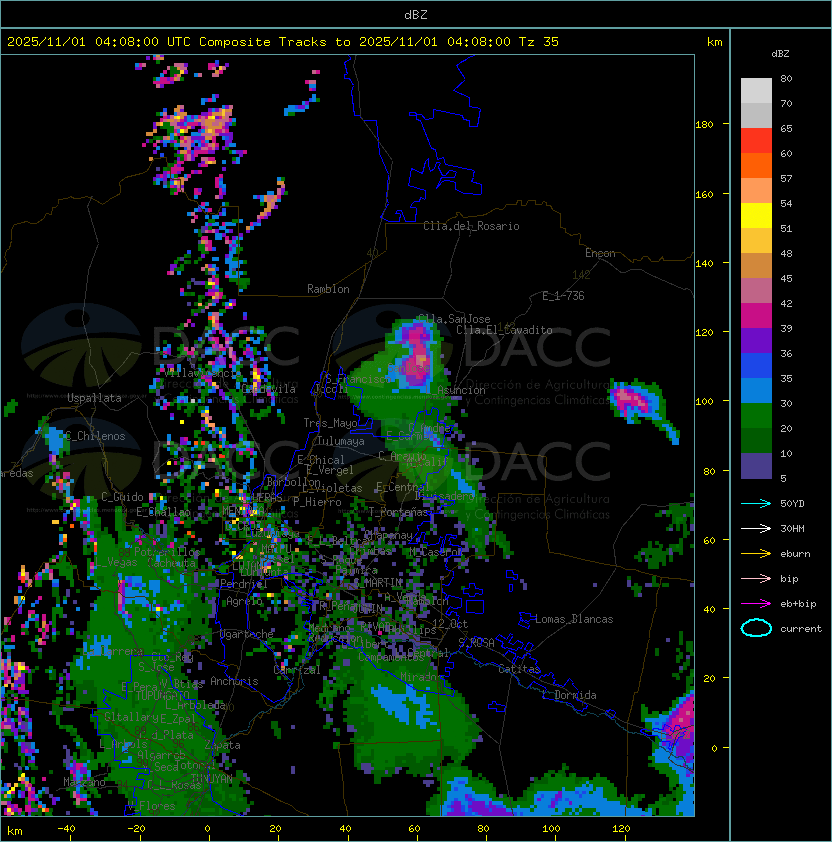The width and height of the screenshot is (832, 842).
Task: Click the slate 5–10 dBZ swatch
Action: 756,466
